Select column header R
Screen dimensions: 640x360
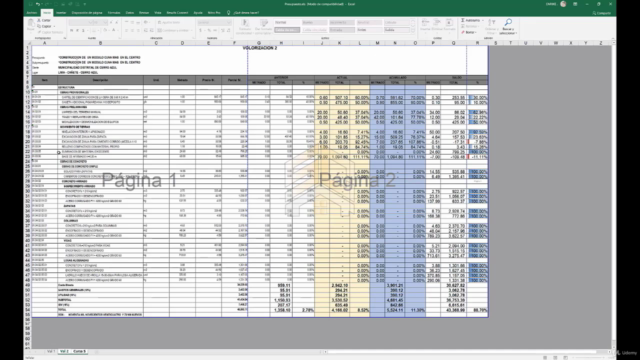(477, 43)
